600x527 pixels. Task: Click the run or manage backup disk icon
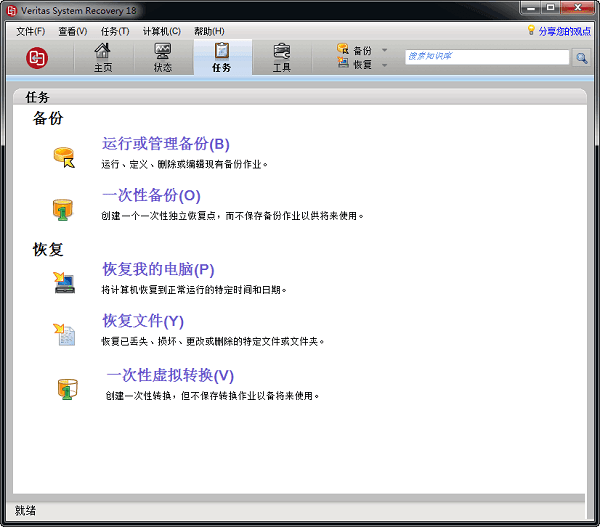pyautogui.click(x=64, y=157)
